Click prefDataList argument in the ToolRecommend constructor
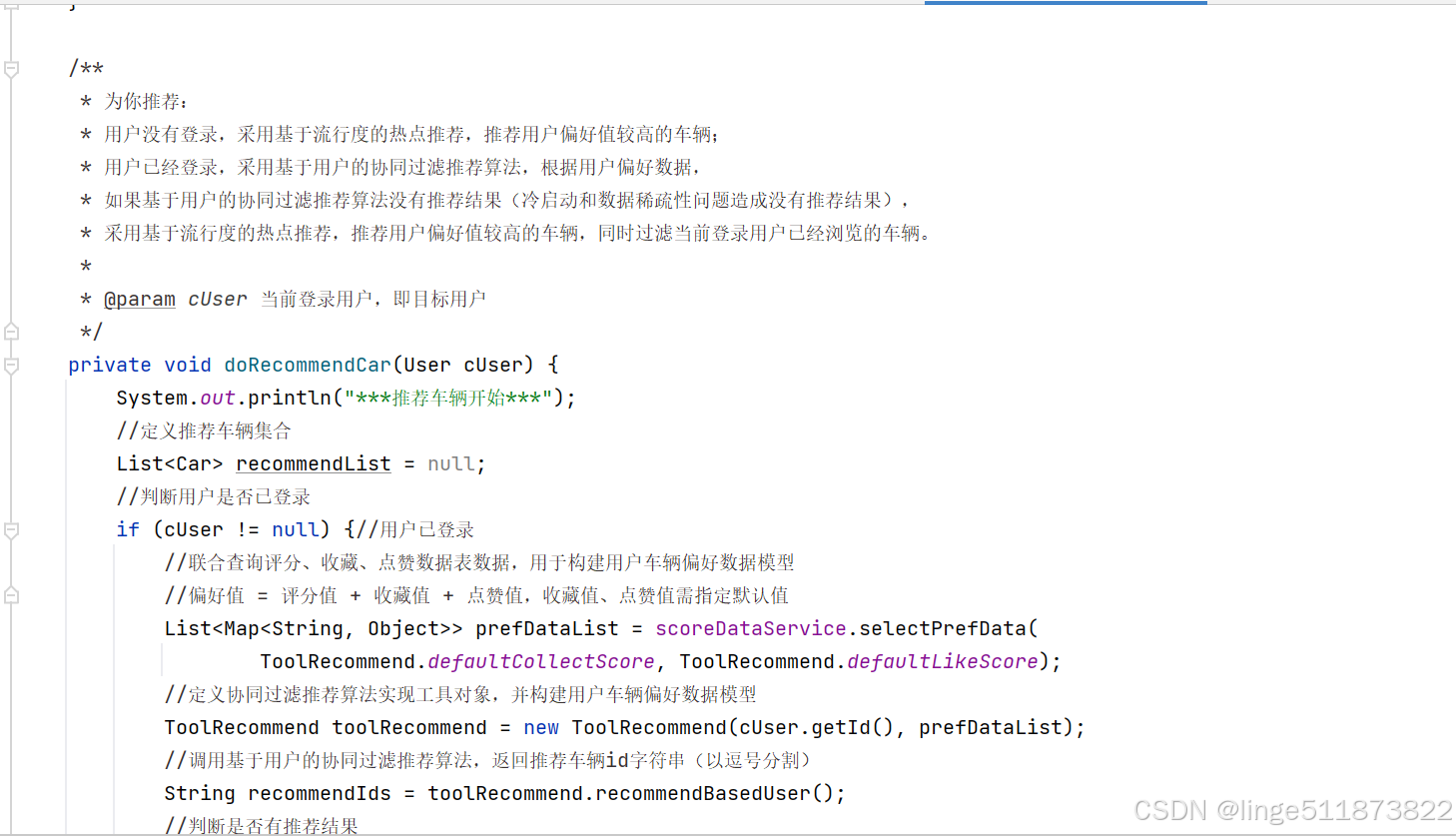The height and width of the screenshot is (836, 1456). coord(991,727)
